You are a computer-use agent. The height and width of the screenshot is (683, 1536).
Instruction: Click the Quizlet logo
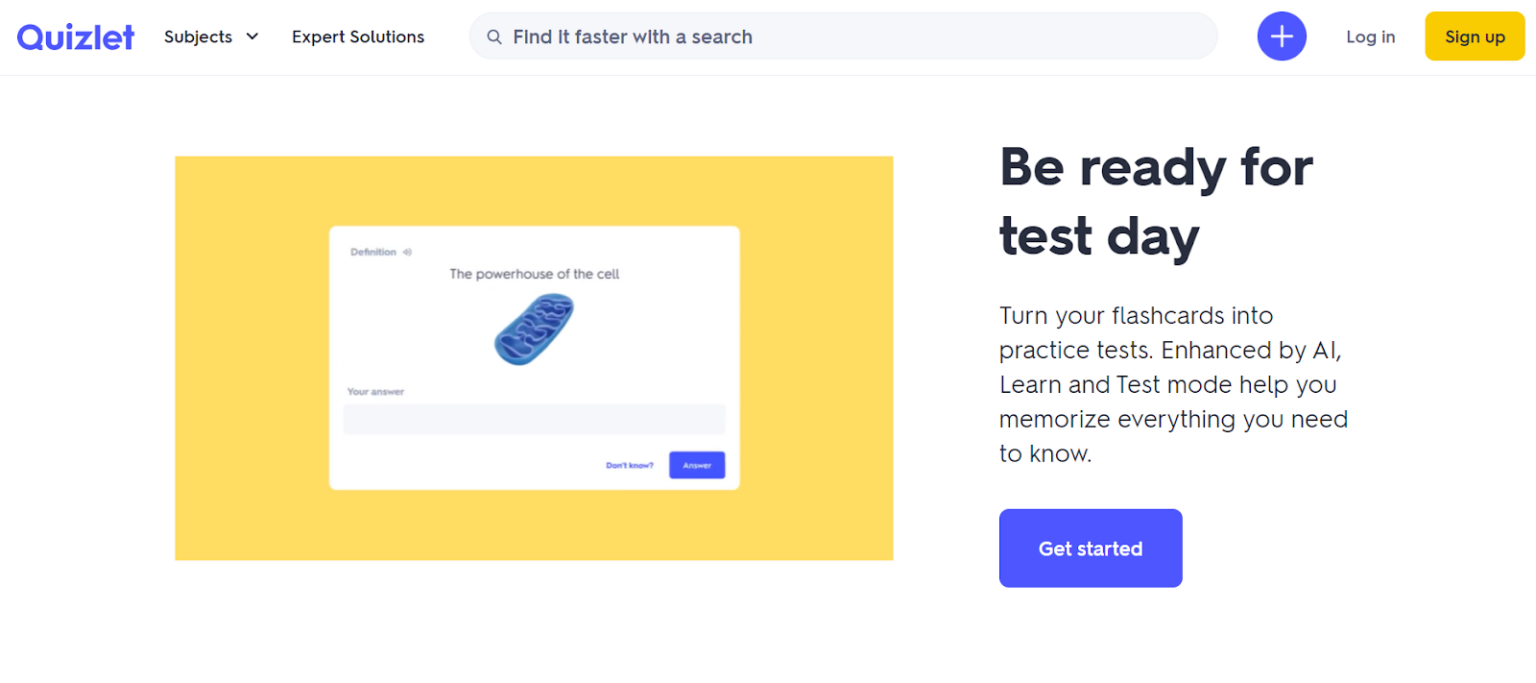[75, 36]
